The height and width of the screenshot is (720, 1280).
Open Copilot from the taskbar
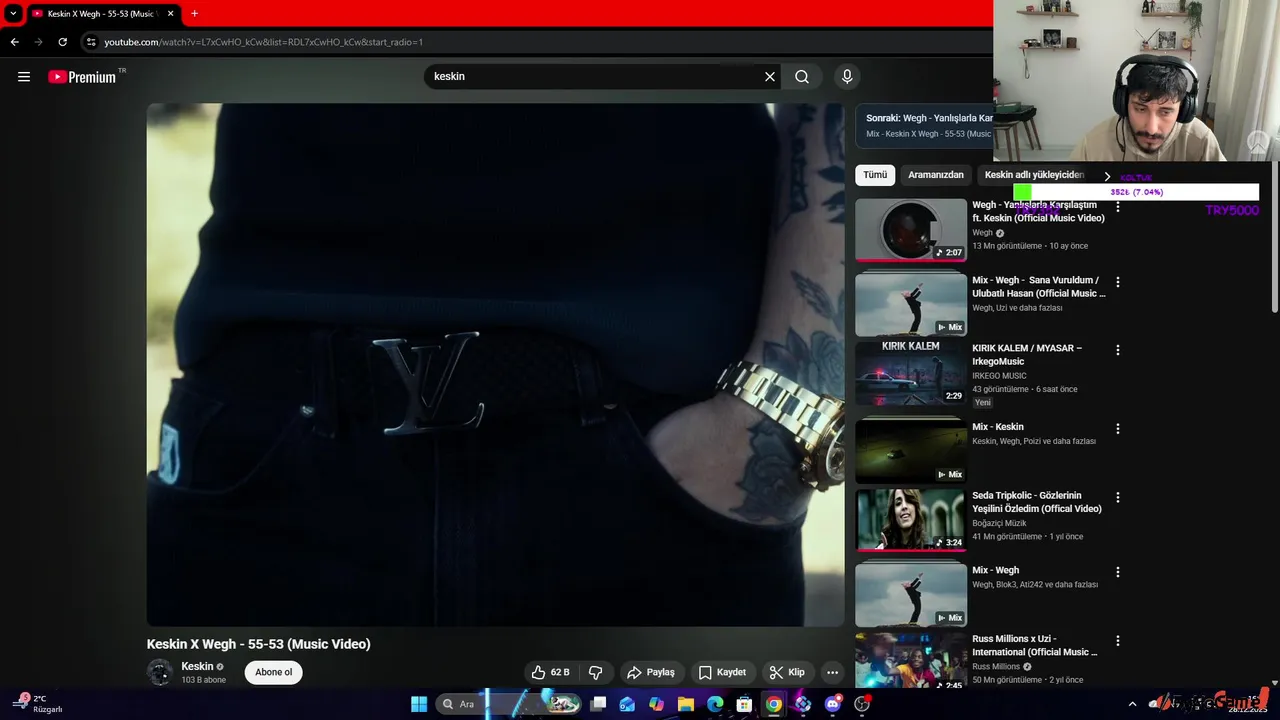pos(656,704)
